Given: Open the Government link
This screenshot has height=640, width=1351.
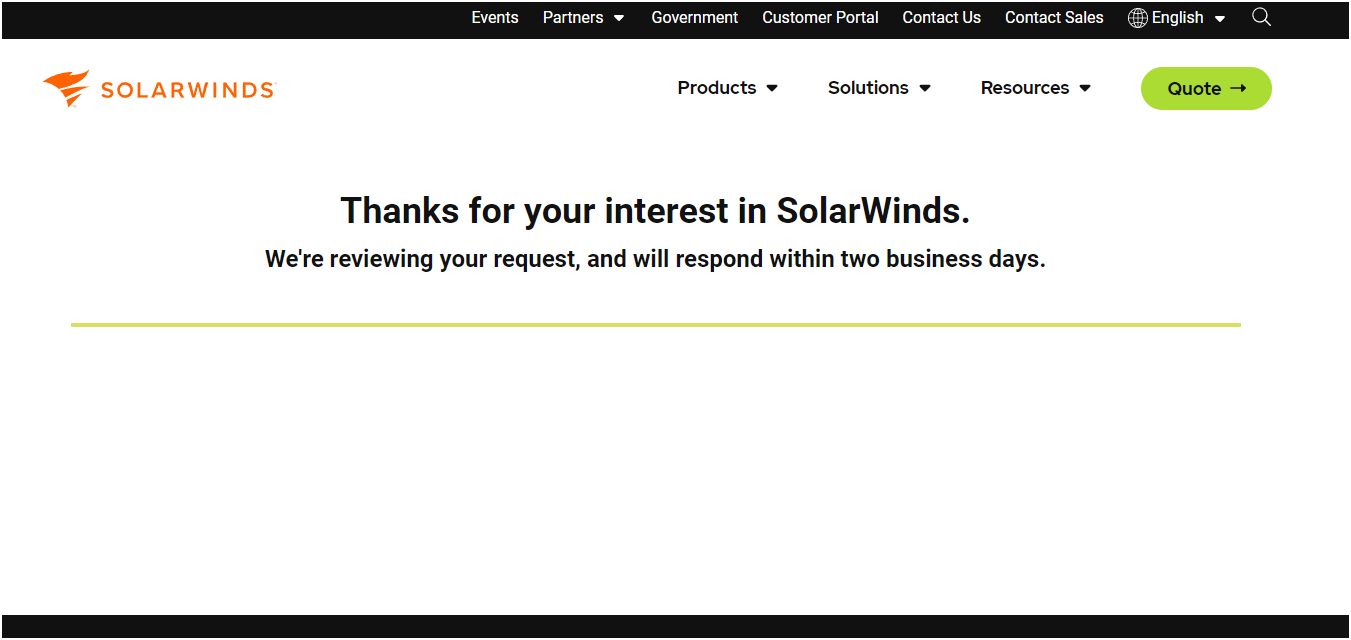Looking at the screenshot, I should click(x=694, y=18).
